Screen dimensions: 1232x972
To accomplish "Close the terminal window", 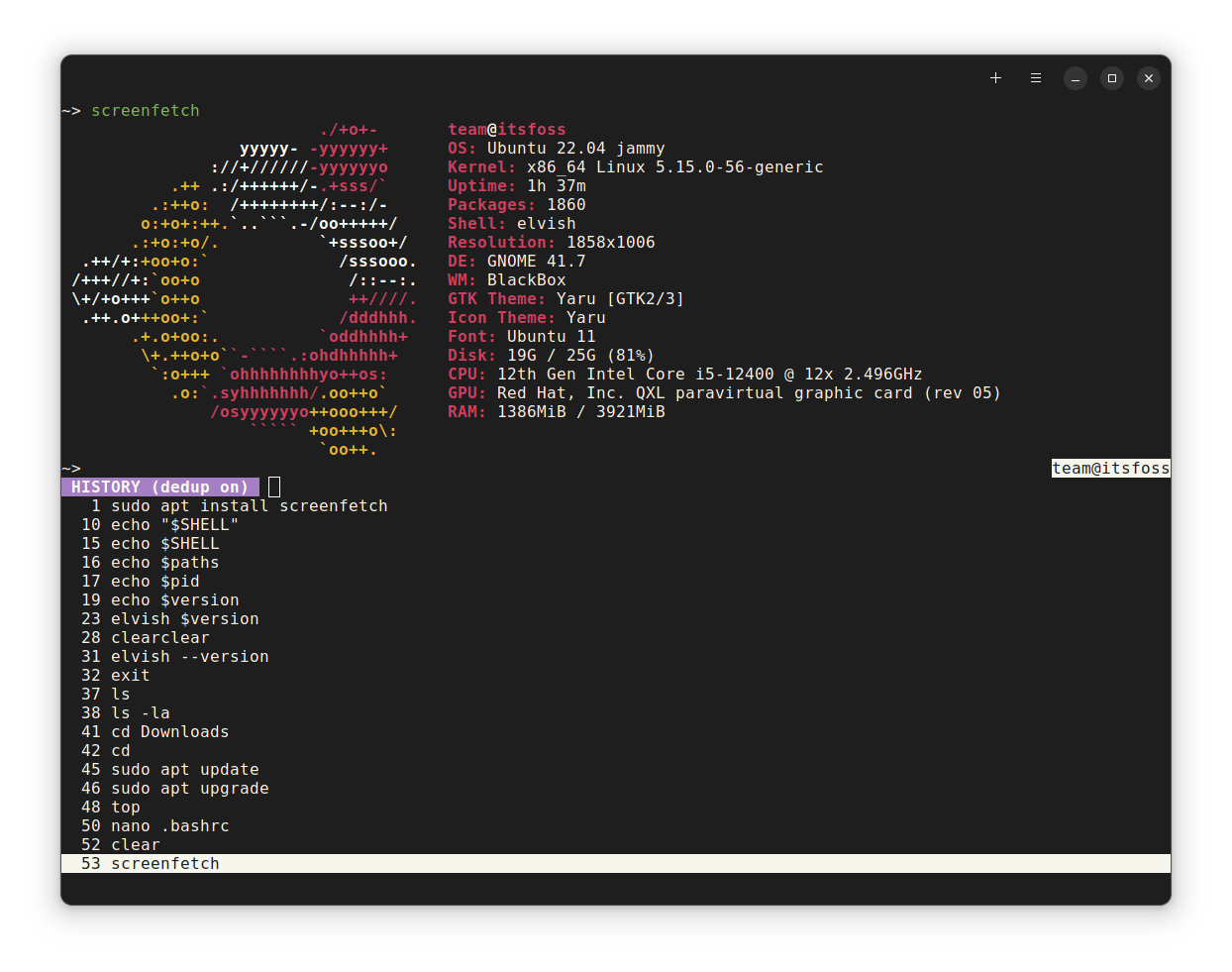I will pyautogui.click(x=1148, y=78).
